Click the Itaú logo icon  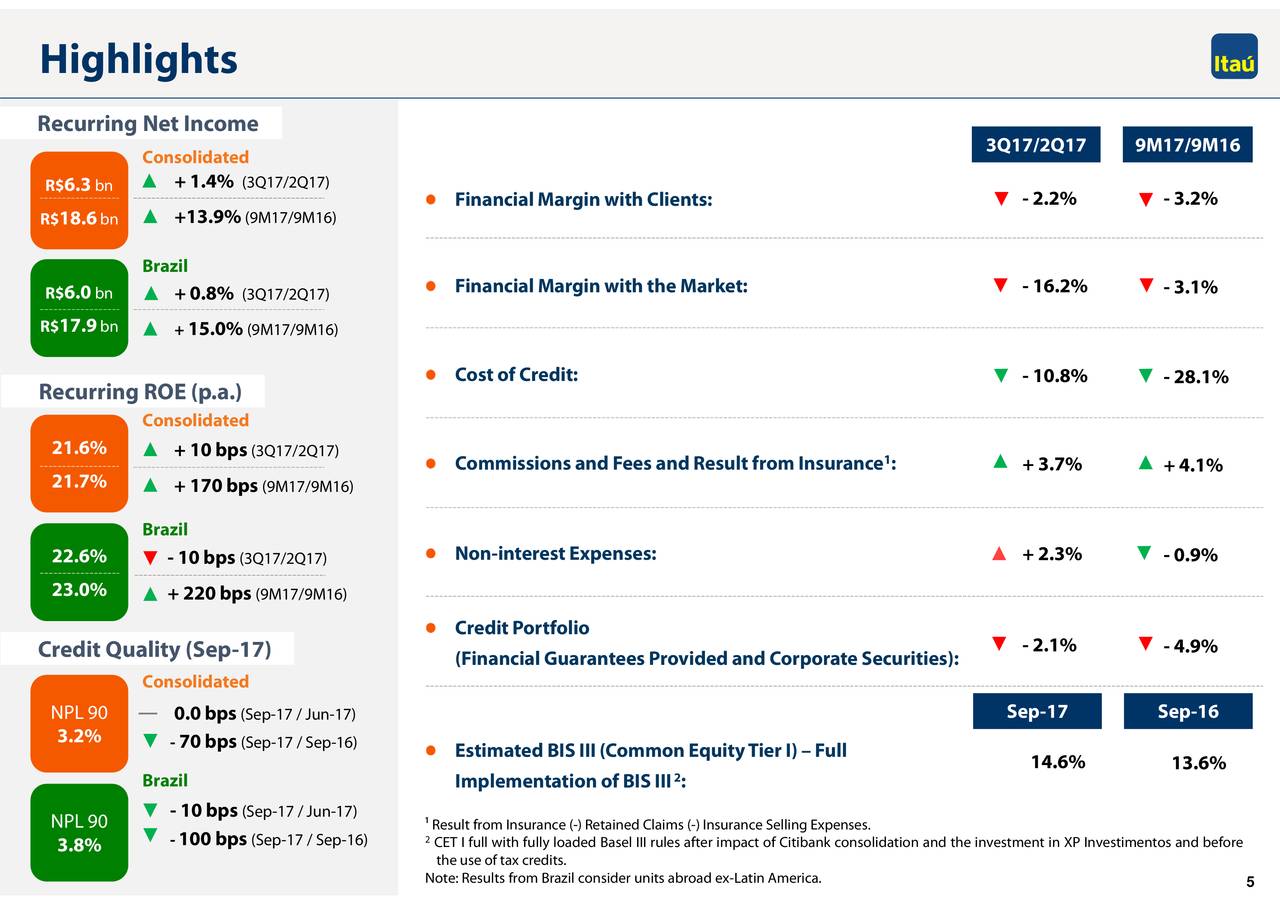[x=1234, y=57]
